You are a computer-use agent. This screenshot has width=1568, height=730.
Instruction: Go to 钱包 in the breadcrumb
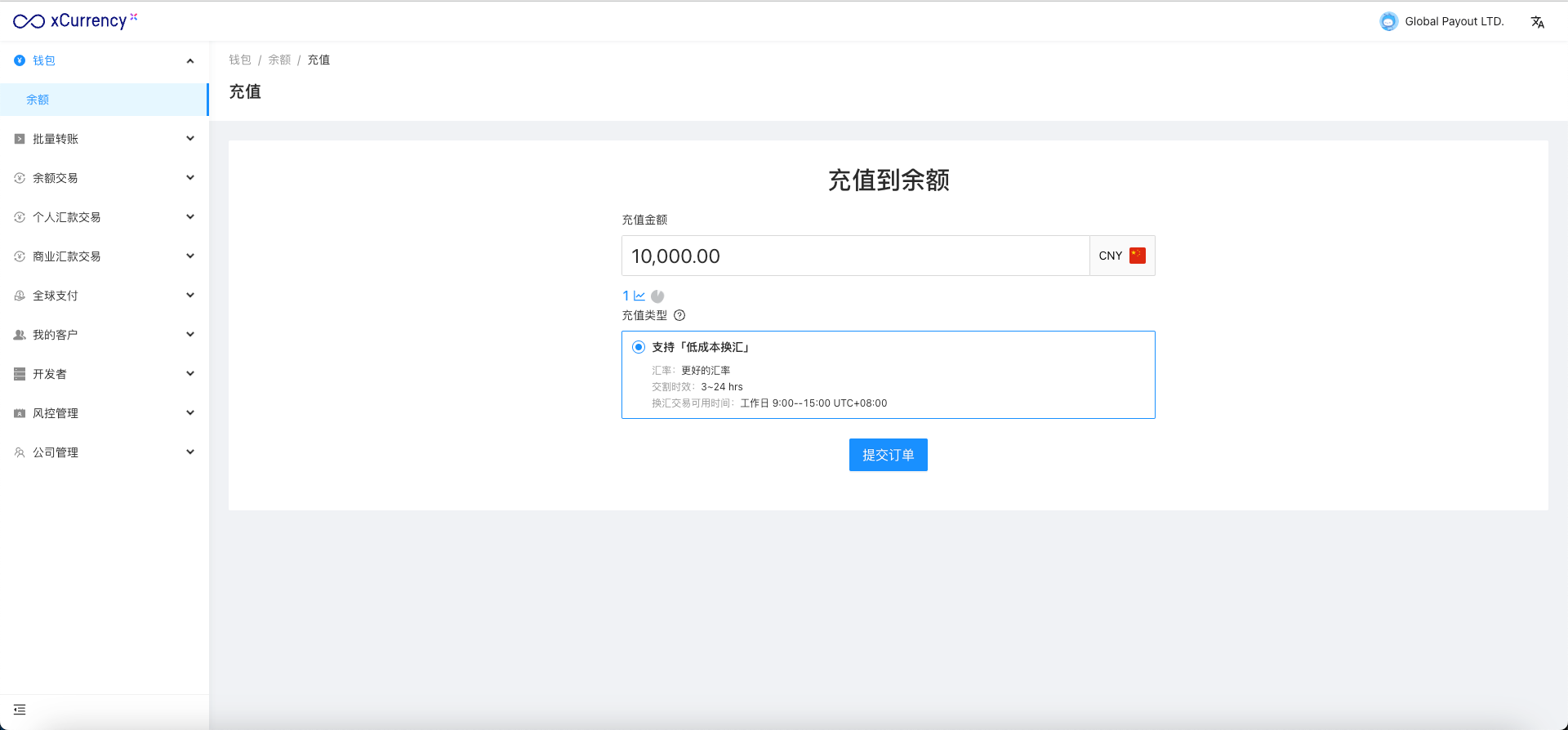click(240, 60)
